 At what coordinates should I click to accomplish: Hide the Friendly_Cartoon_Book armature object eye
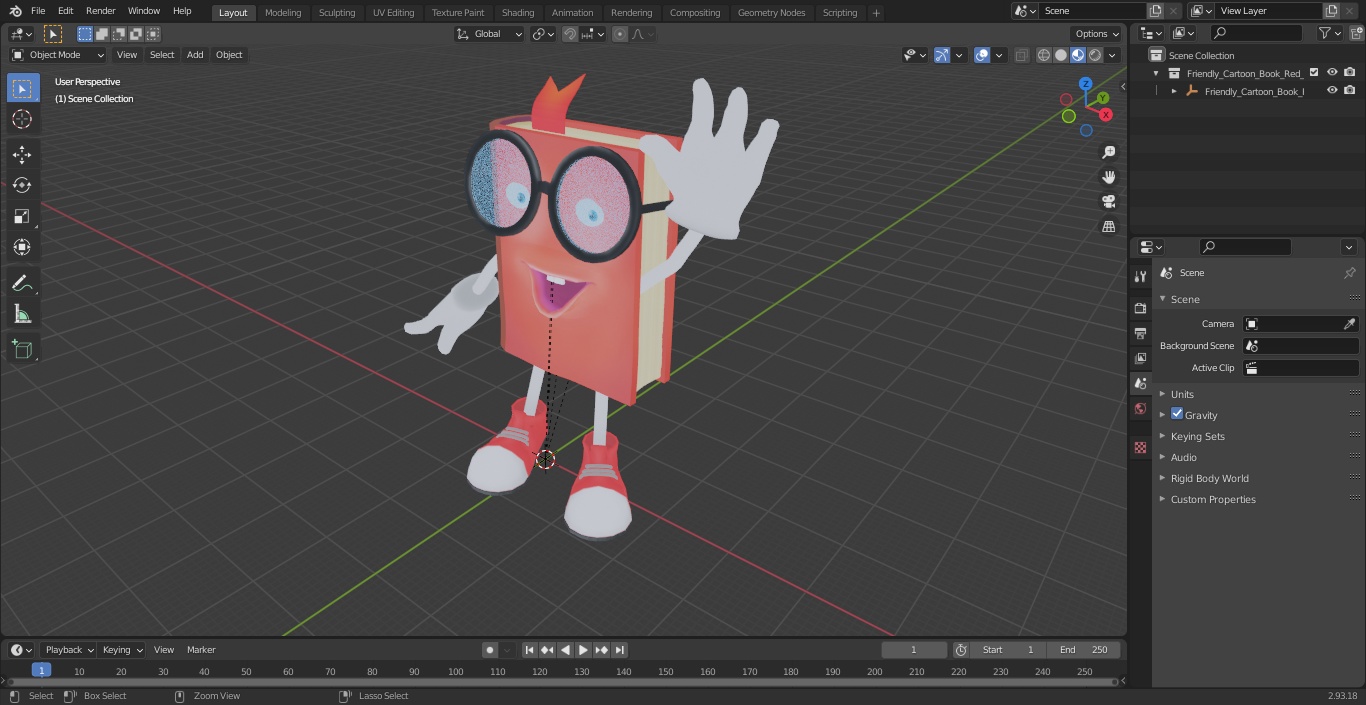(1332, 90)
